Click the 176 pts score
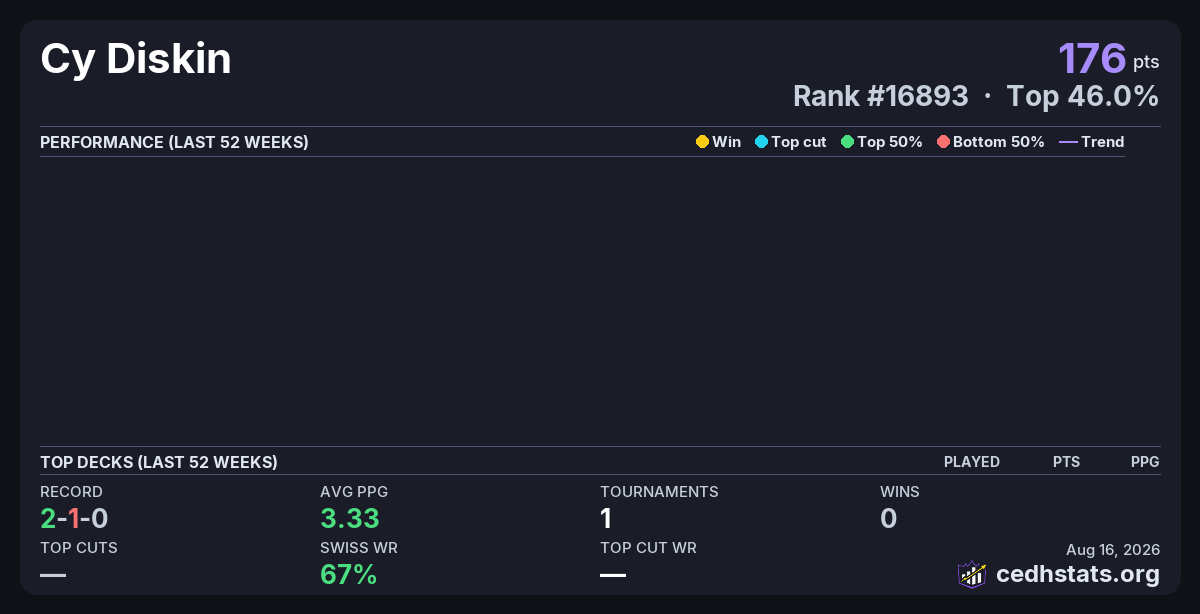This screenshot has height=614, width=1200. click(x=1109, y=58)
